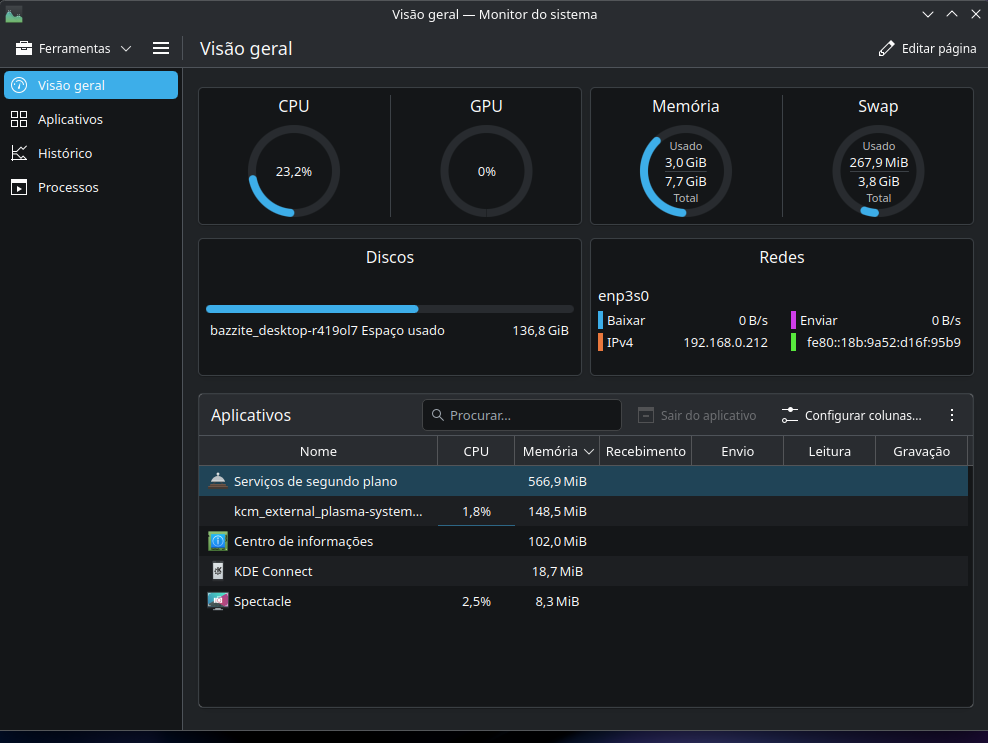Select the Centro de informações row
988x743 pixels.
coord(583,541)
